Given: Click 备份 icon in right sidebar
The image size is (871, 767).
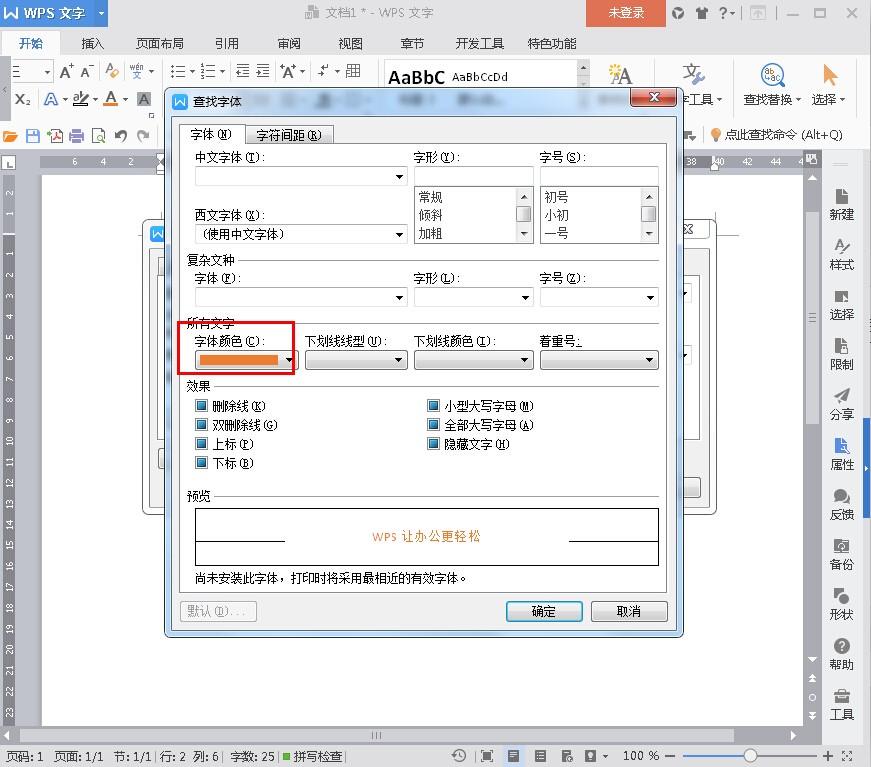Looking at the screenshot, I should pyautogui.click(x=842, y=554).
